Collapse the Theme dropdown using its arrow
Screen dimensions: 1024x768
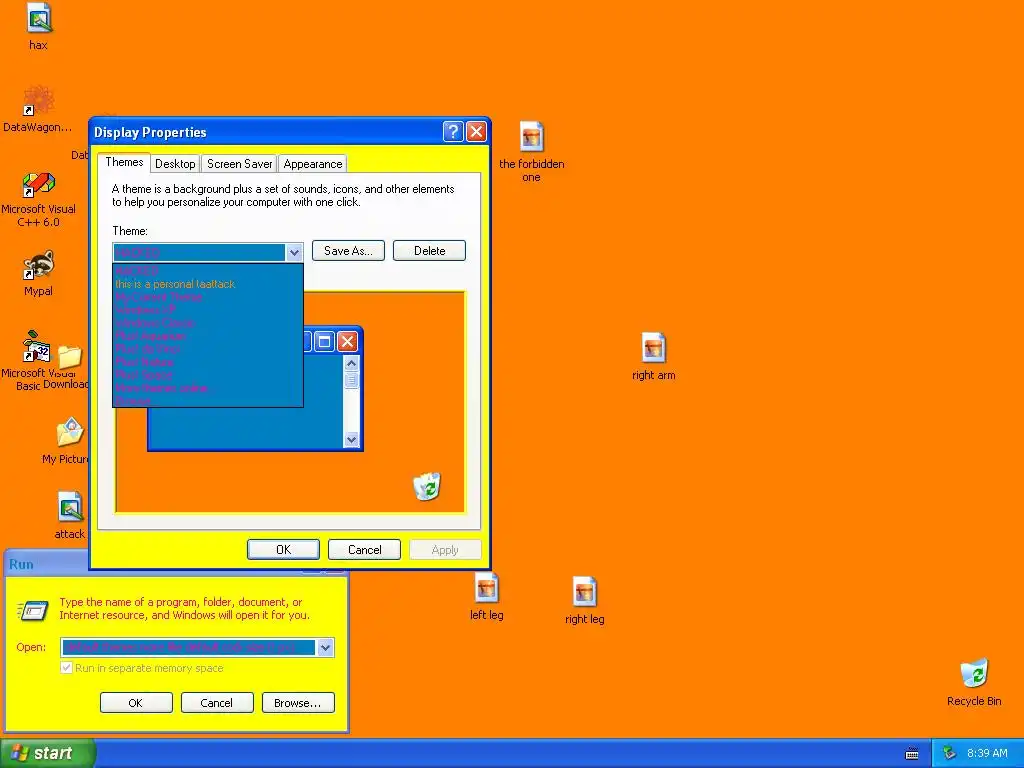click(x=294, y=252)
